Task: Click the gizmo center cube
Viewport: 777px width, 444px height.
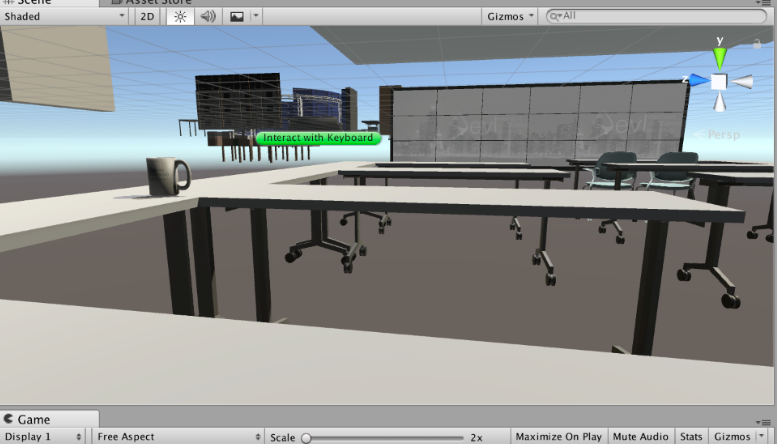Action: (x=719, y=82)
